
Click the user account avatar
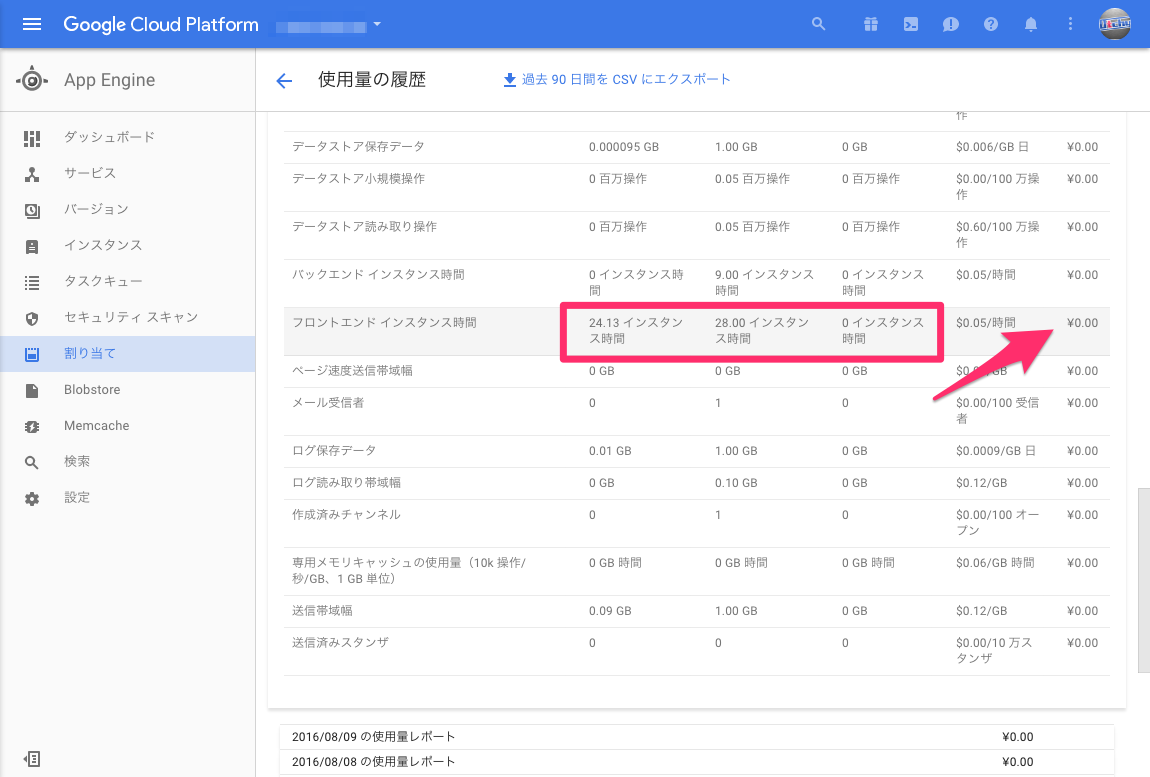coord(1114,24)
